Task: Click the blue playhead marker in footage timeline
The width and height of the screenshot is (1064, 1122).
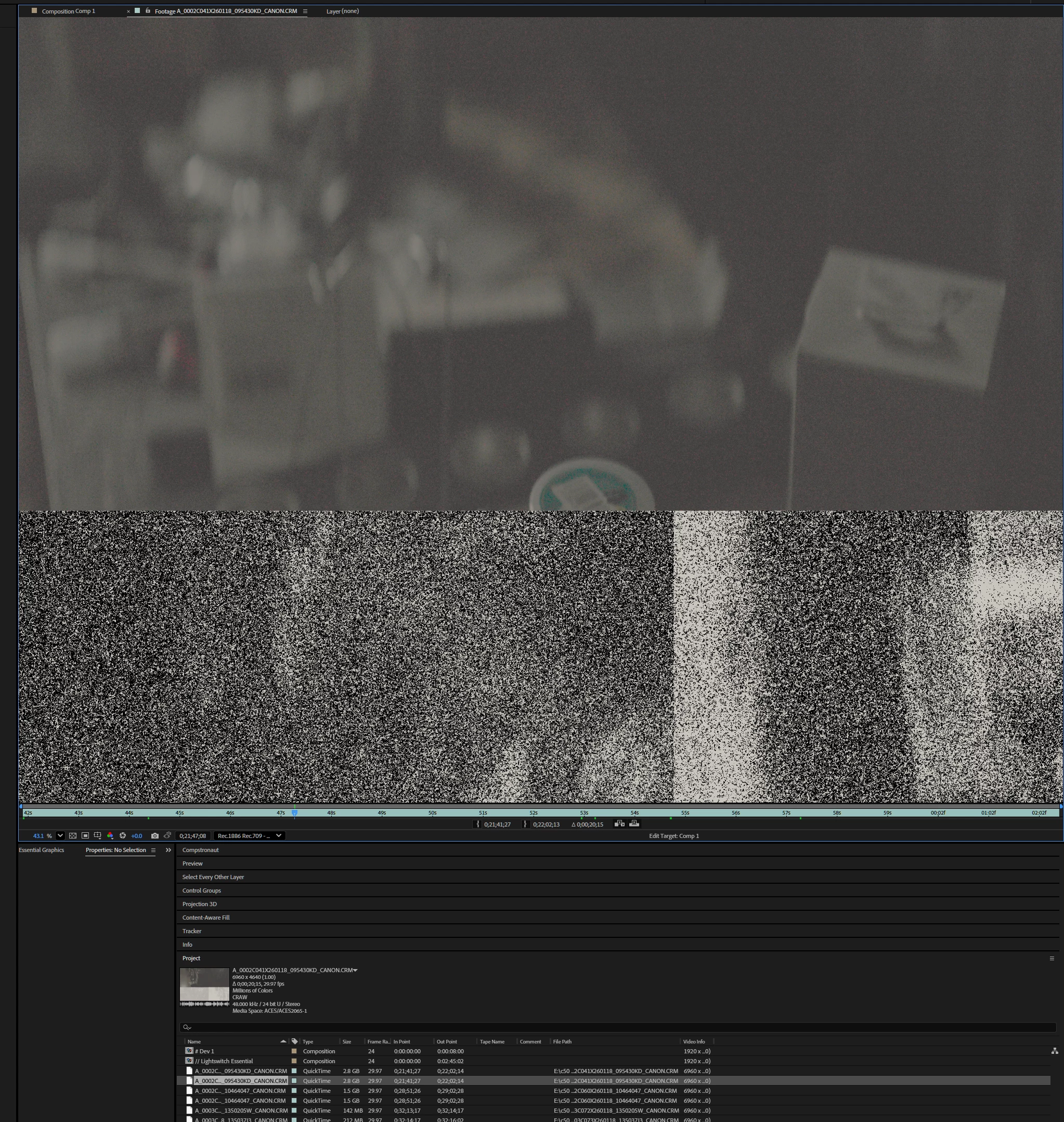Action: coord(294,813)
